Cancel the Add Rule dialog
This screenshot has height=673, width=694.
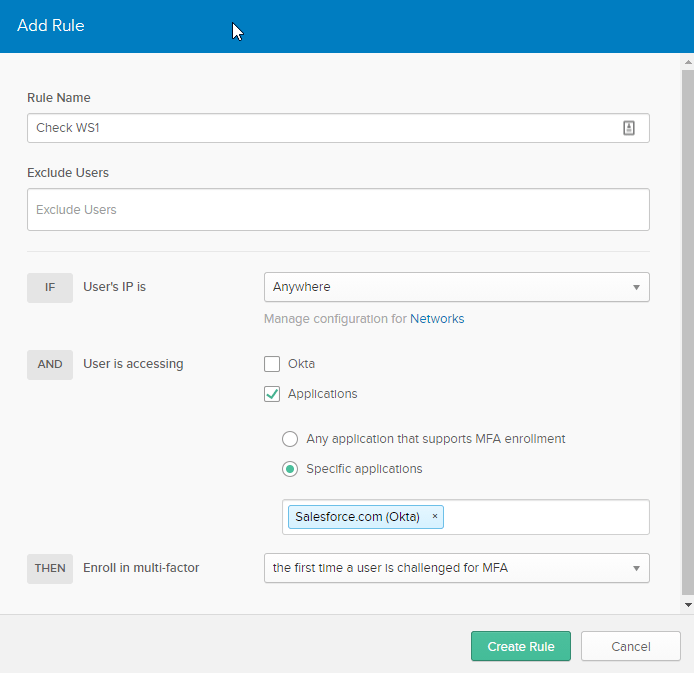coord(630,646)
